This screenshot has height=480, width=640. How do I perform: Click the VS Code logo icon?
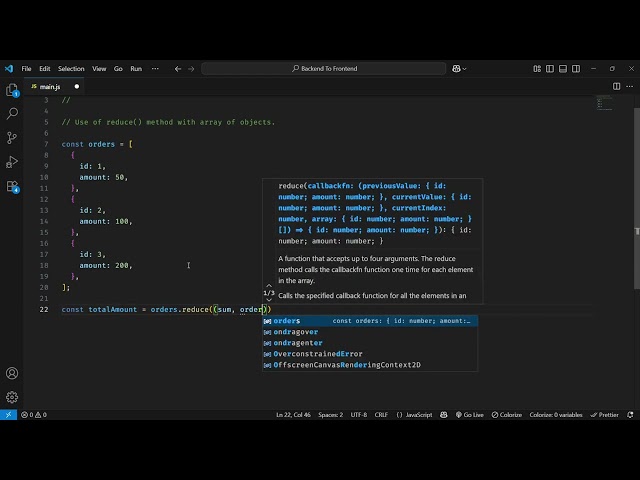[9, 69]
